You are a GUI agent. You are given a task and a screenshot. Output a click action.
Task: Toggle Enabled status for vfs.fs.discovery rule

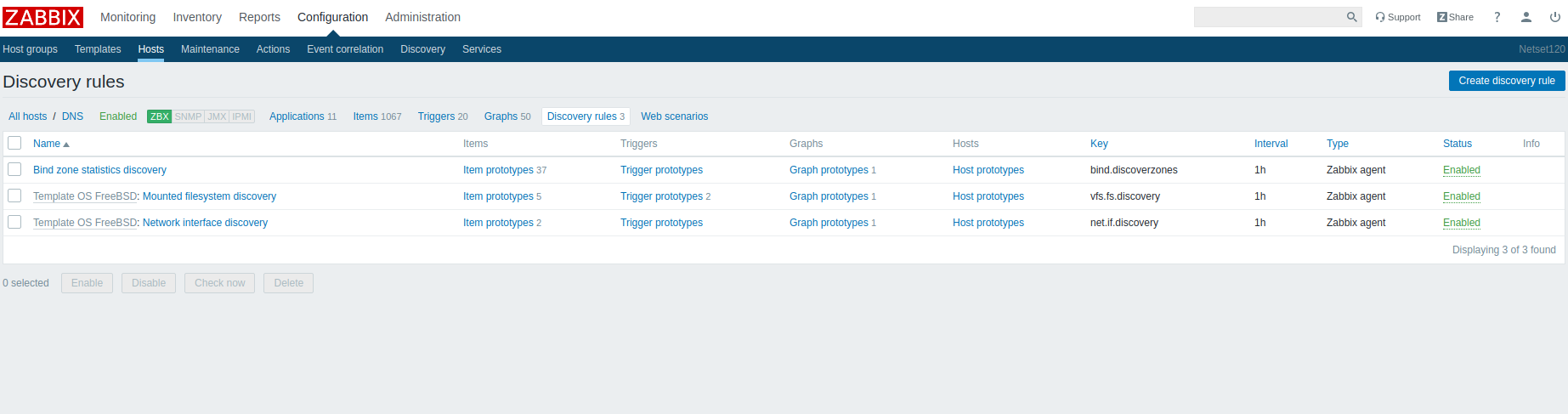1461,196
